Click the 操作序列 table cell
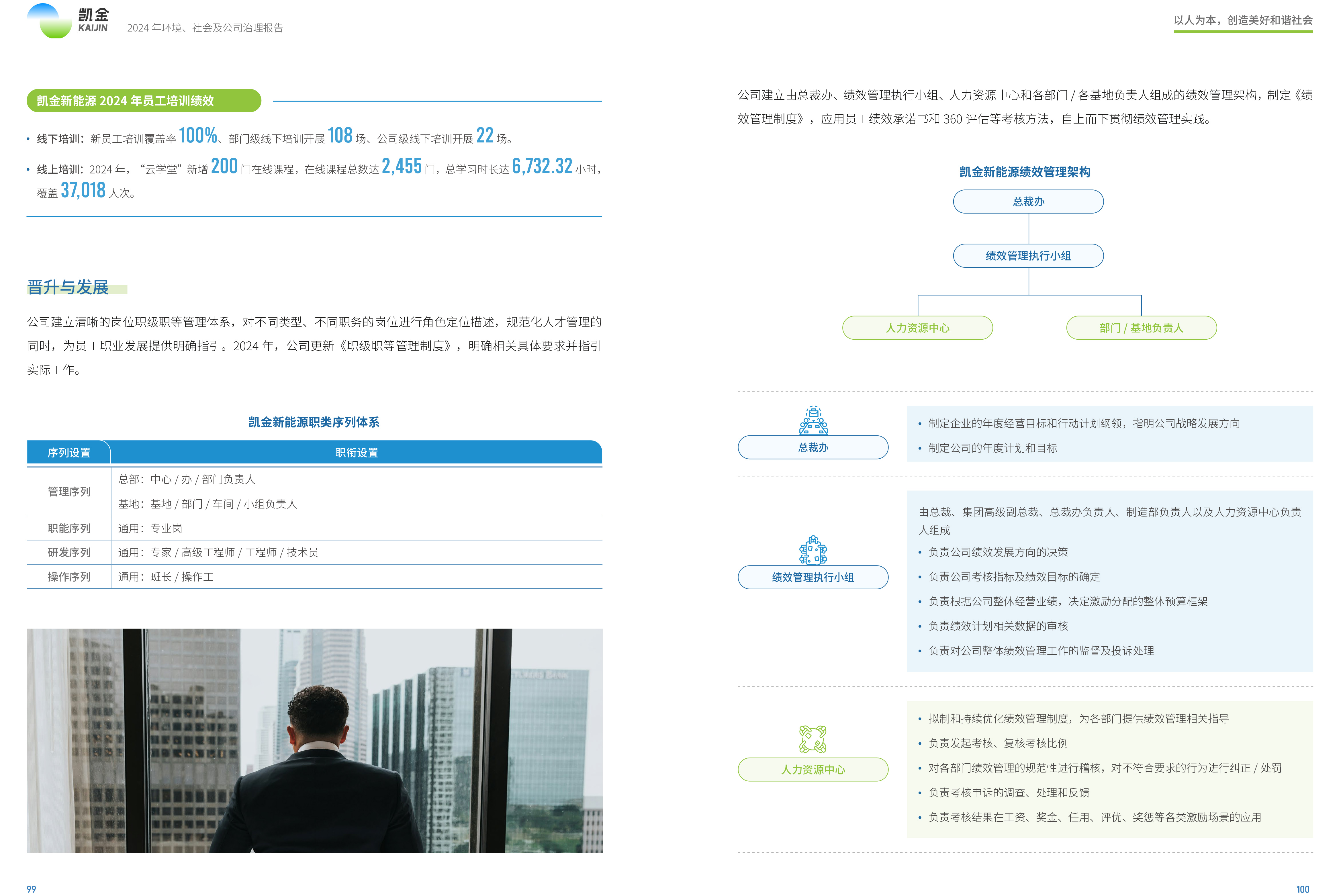 pos(68,577)
